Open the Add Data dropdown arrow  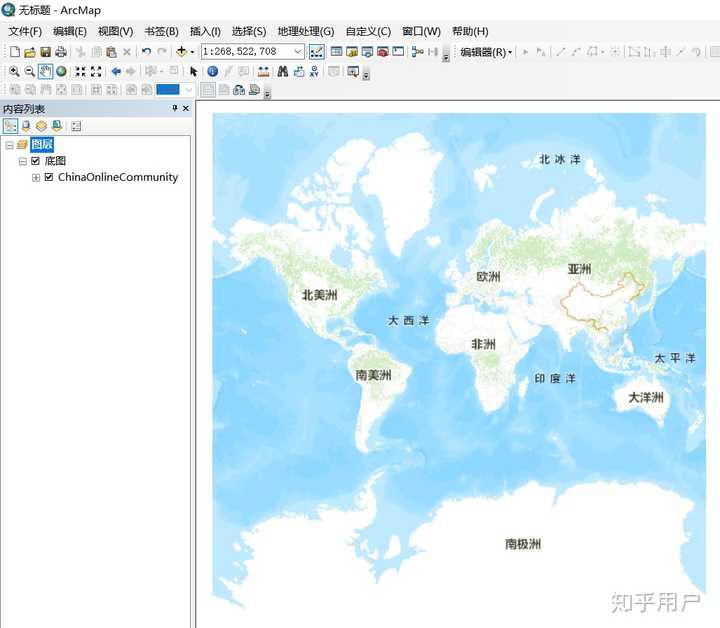coord(192,52)
